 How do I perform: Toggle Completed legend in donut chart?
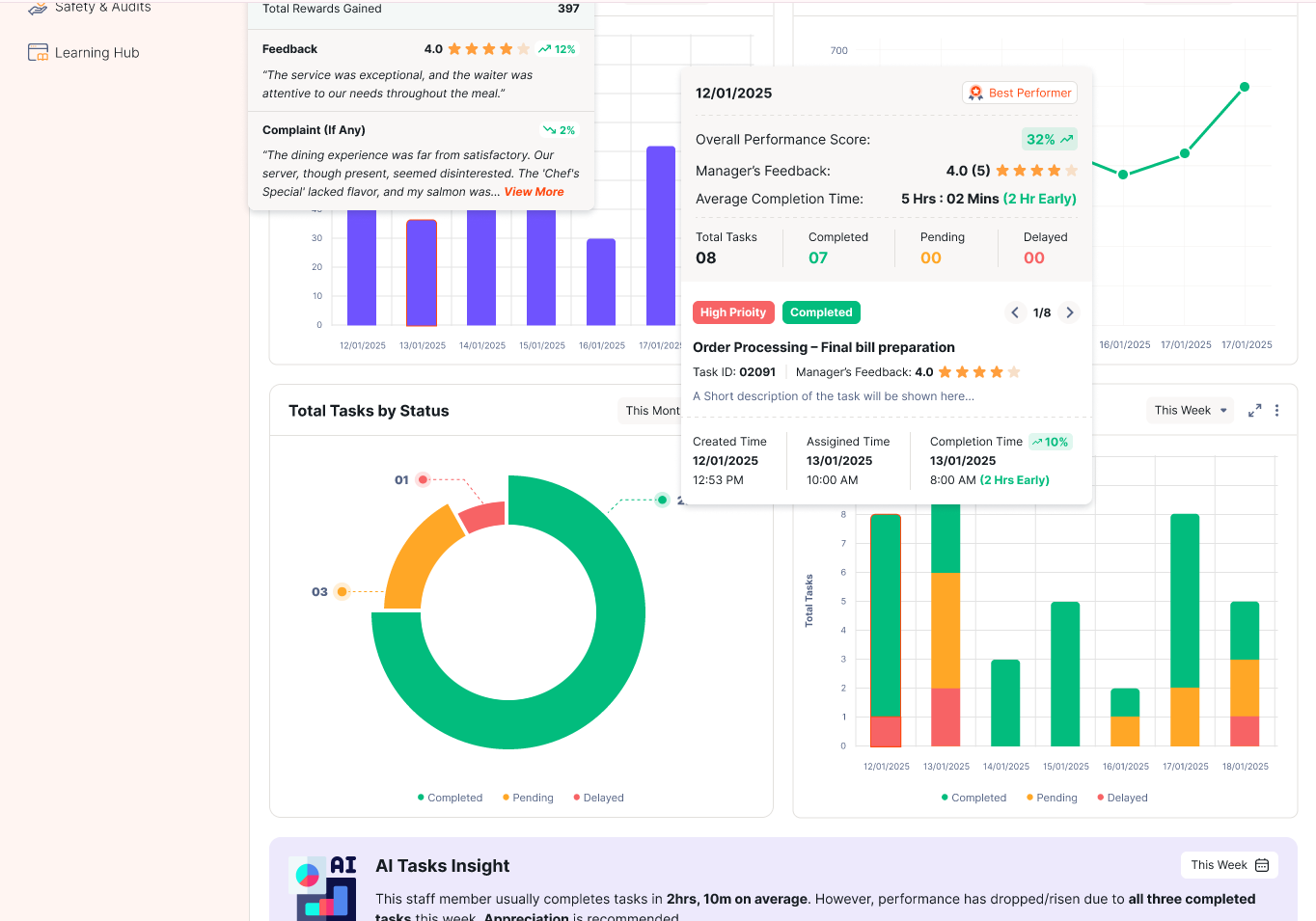(450, 799)
